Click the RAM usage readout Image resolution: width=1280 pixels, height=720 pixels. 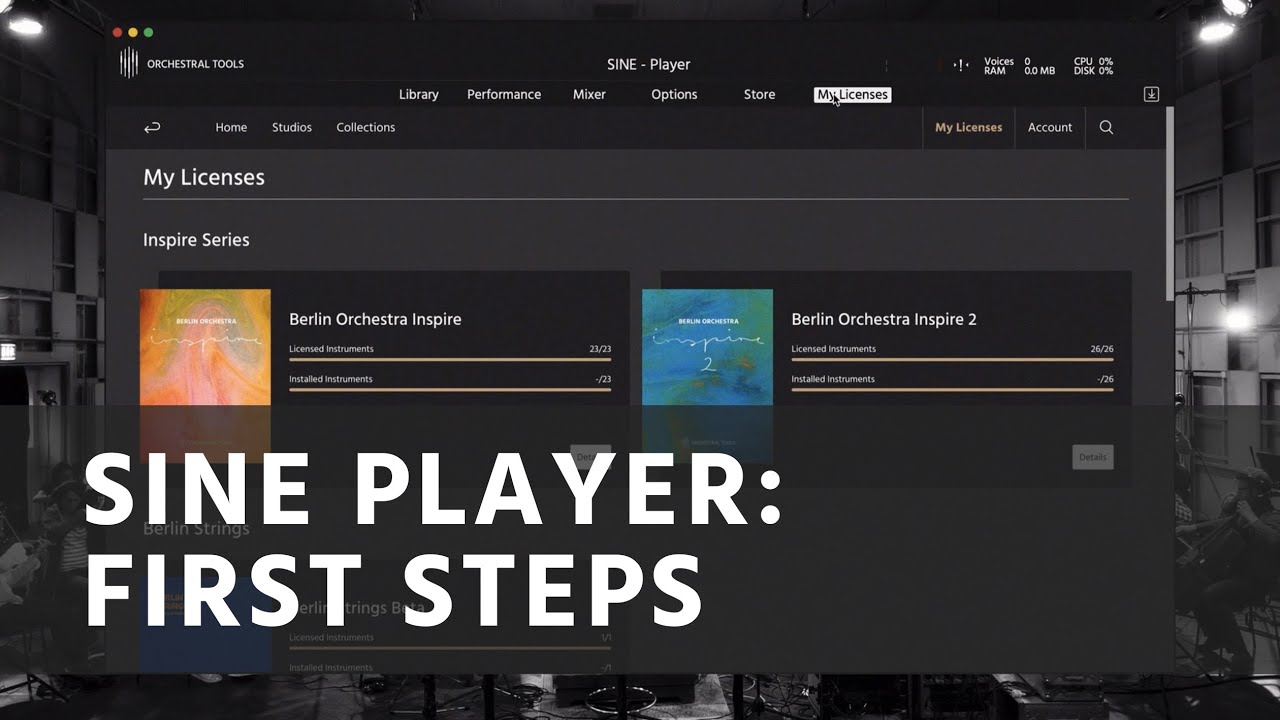click(1019, 71)
